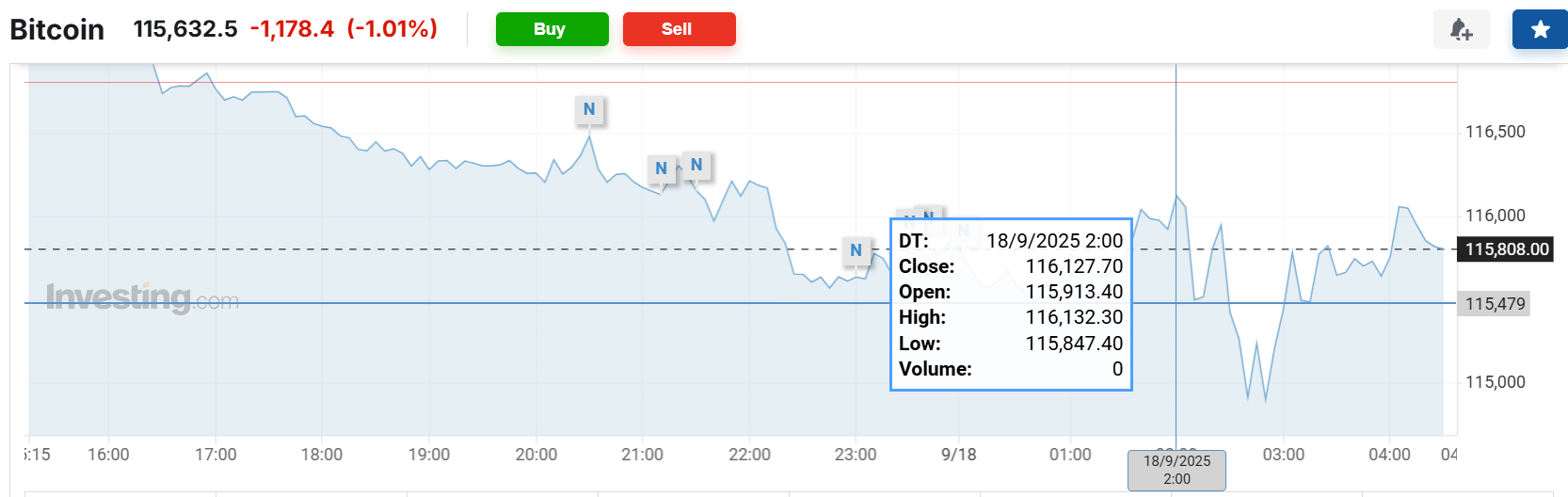Image resolution: width=1568 pixels, height=497 pixels.
Task: Open the news marker above the 20:30 peak
Action: point(589,109)
